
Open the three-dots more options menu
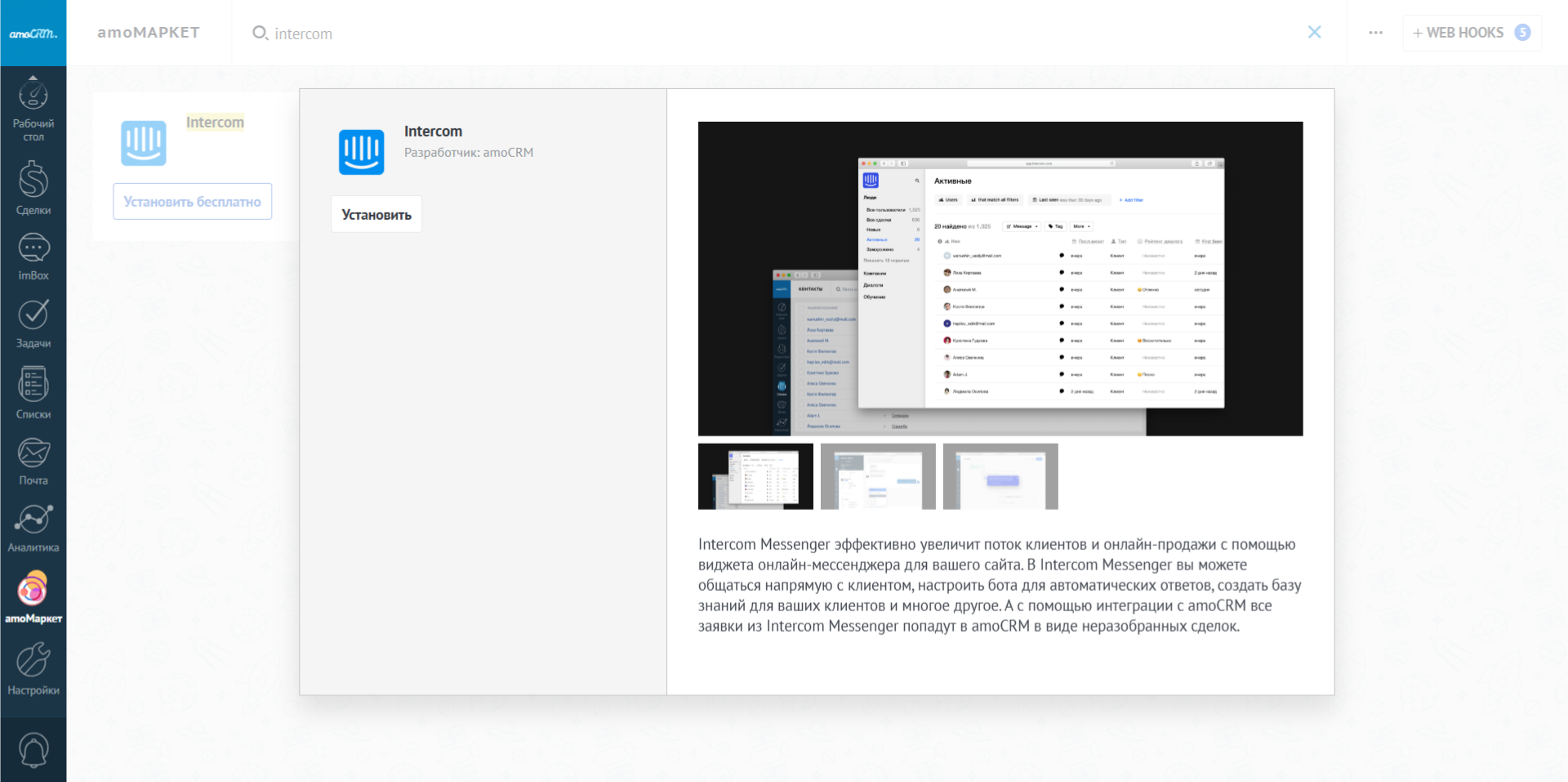pyautogui.click(x=1375, y=33)
